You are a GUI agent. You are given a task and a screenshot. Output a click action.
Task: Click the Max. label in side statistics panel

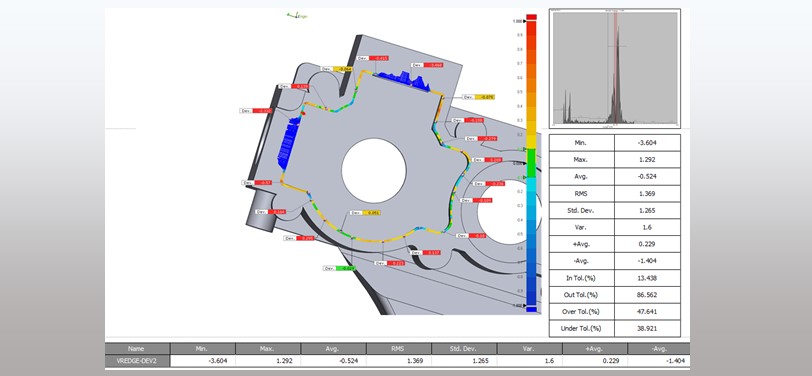click(x=582, y=160)
